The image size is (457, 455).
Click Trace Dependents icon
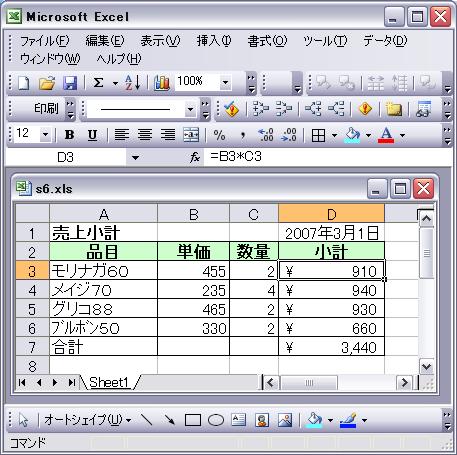313,109
